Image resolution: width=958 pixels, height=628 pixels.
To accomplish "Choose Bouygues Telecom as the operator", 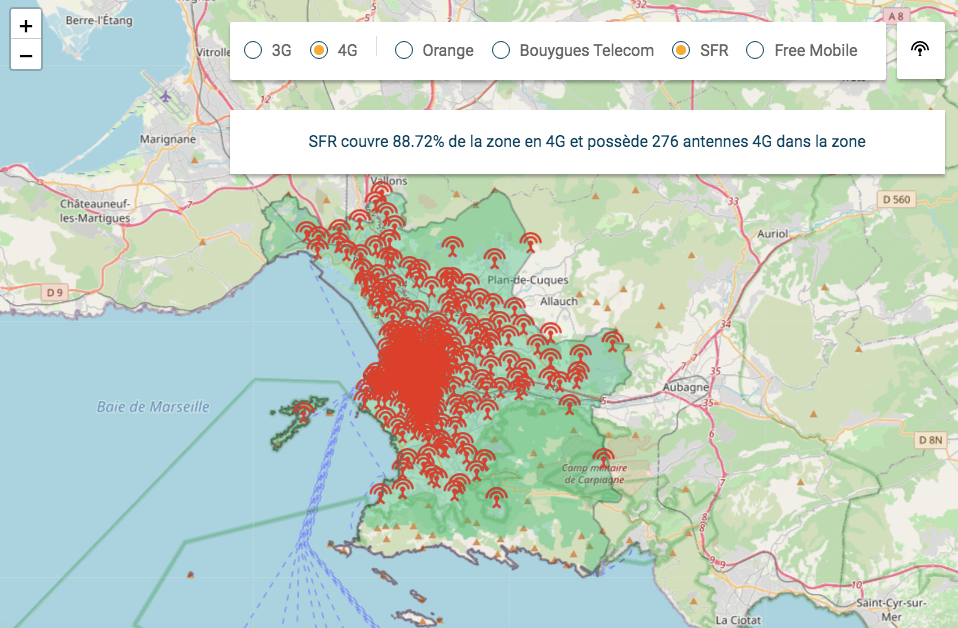I will point(501,50).
